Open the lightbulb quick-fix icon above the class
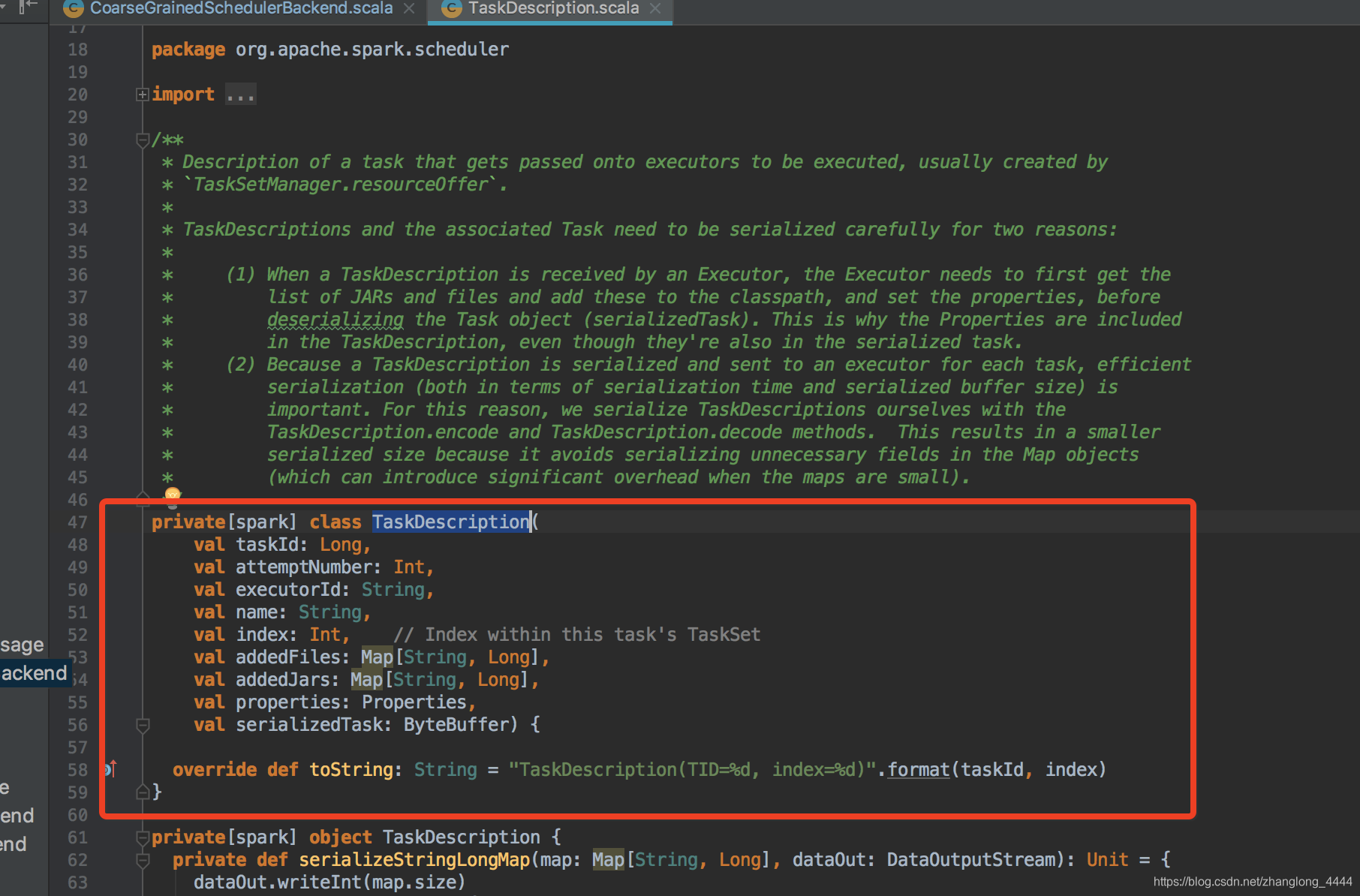Viewport: 1360px width, 896px height. point(171,495)
